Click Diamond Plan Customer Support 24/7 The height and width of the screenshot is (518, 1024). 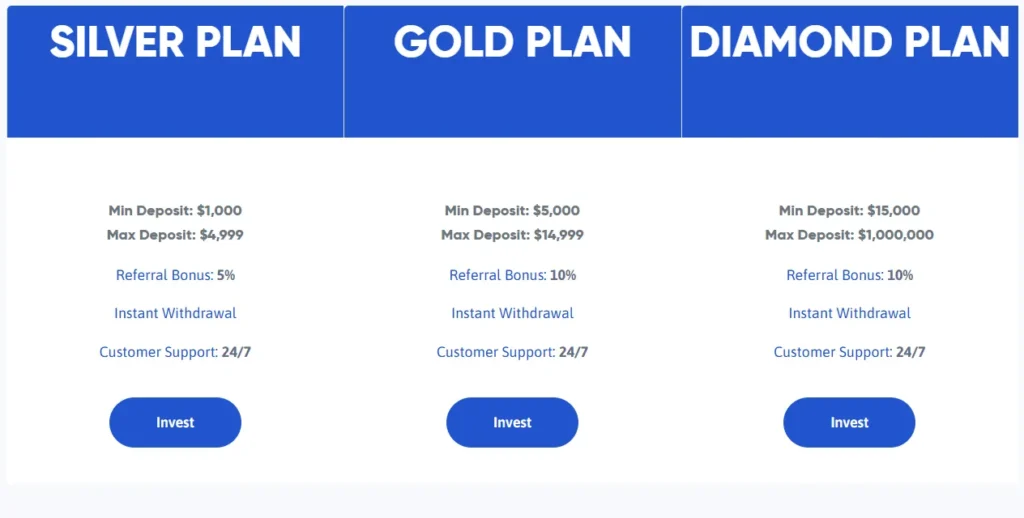[849, 352]
